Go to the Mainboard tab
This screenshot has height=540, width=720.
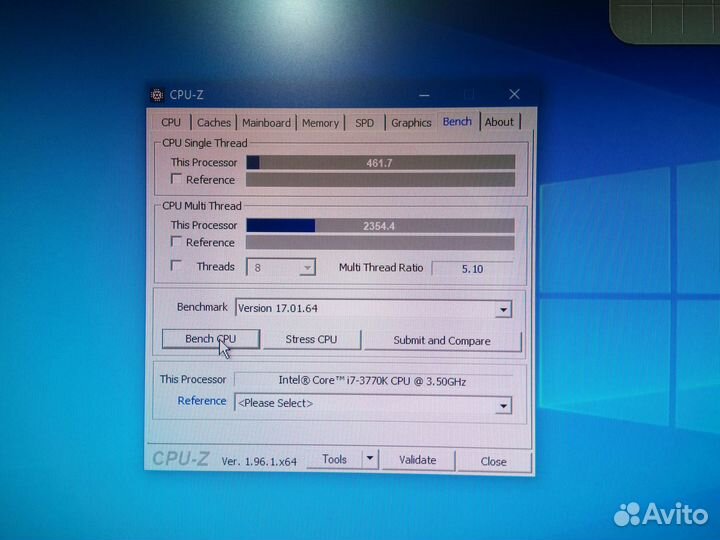point(266,122)
